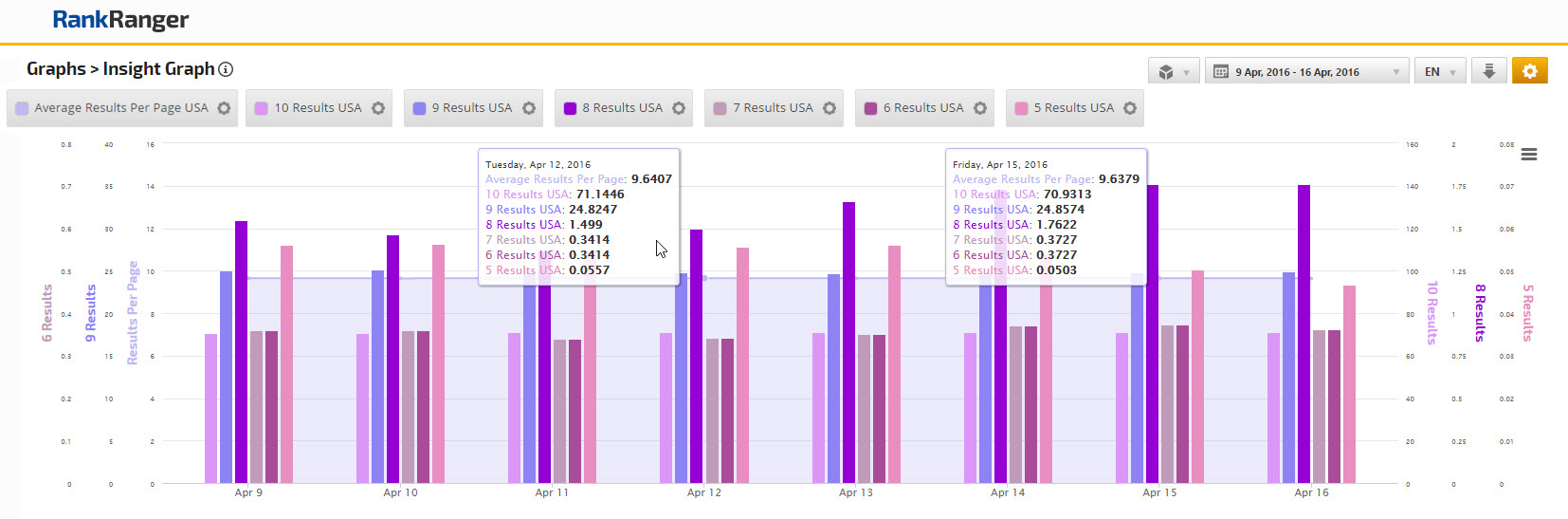Image resolution: width=1568 pixels, height=519 pixels.
Task: Open the orange graph settings gear
Action: click(1529, 71)
